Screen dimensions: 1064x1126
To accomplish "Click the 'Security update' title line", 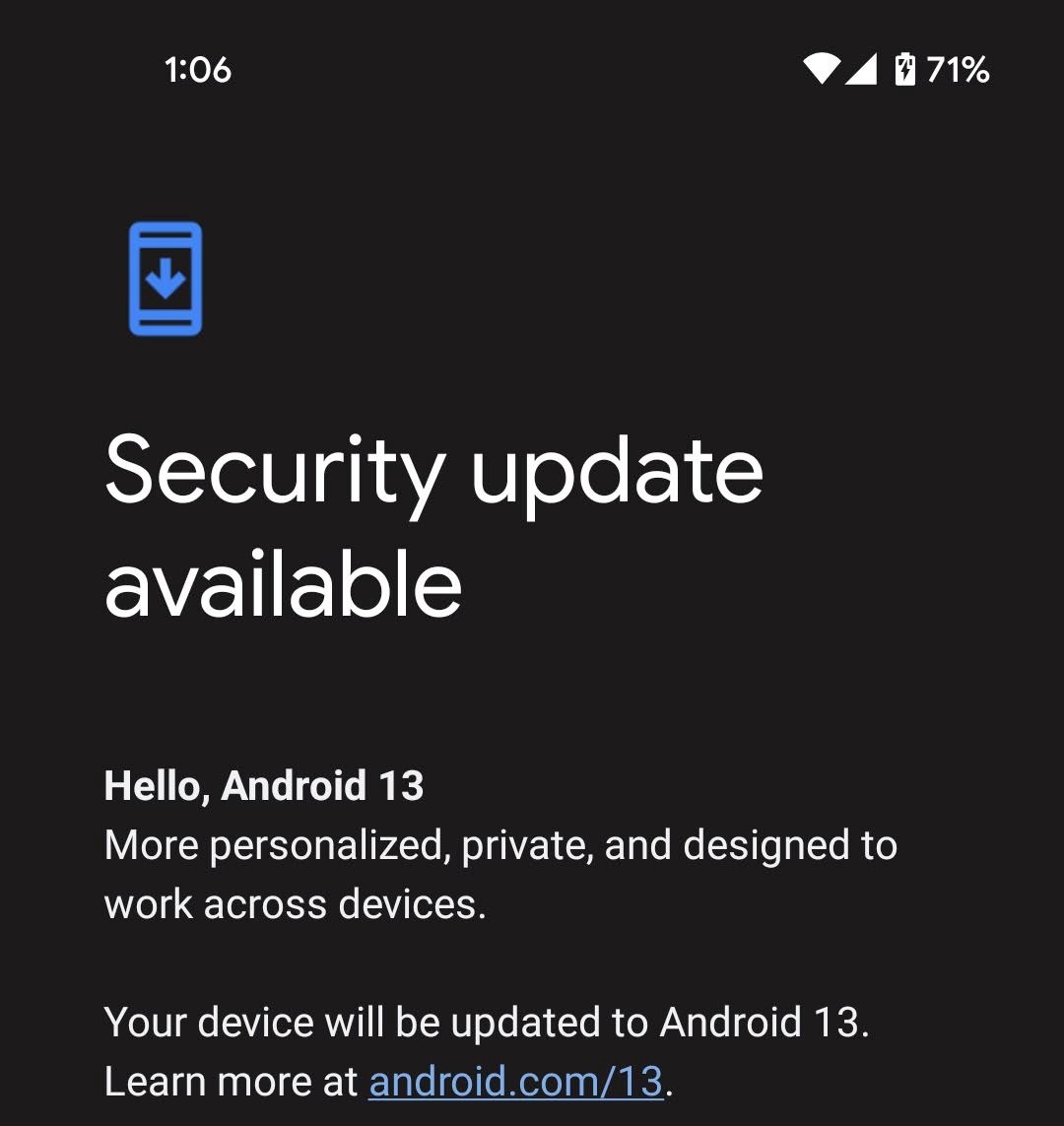I will (x=433, y=474).
